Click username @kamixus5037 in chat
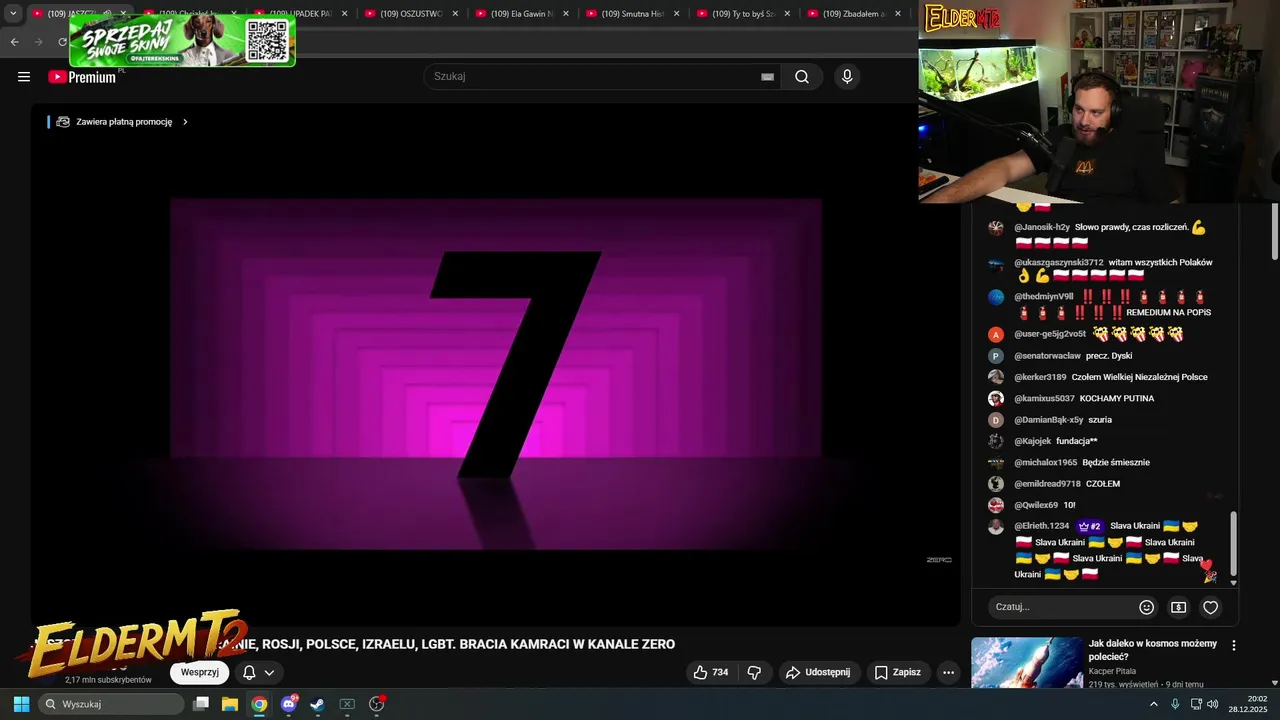This screenshot has height=720, width=1280. (x=1044, y=398)
